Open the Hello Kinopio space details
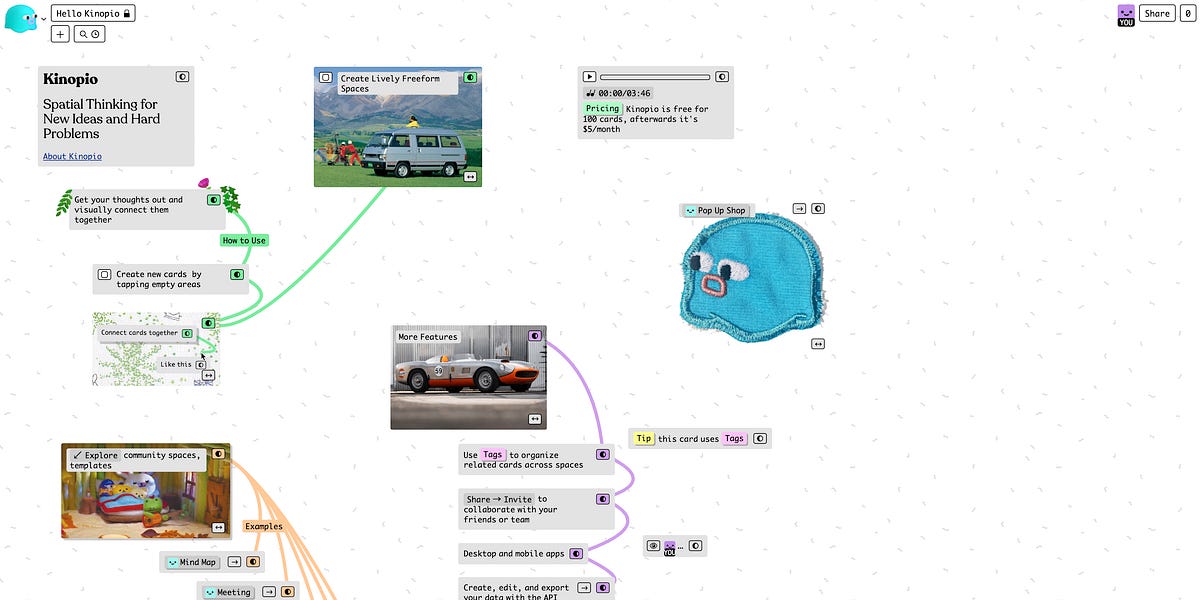This screenshot has height=600, width=1200. pyautogui.click(x=93, y=14)
